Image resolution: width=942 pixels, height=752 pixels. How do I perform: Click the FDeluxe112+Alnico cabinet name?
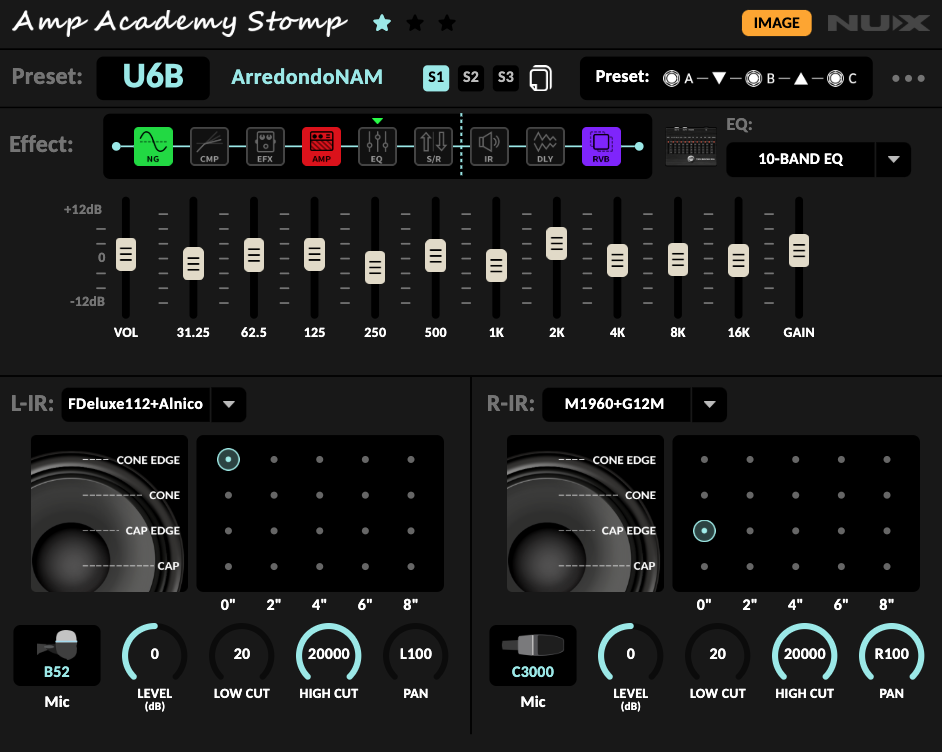point(135,404)
